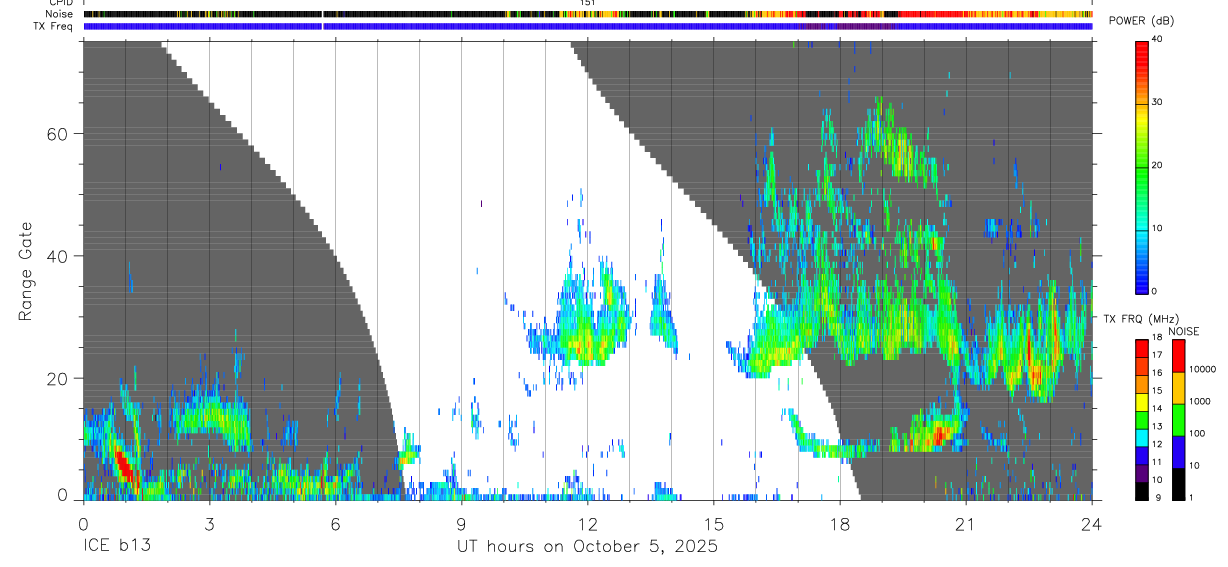
Task: Click the 'POWER (dB)' legend title
Action: click(x=1141, y=20)
